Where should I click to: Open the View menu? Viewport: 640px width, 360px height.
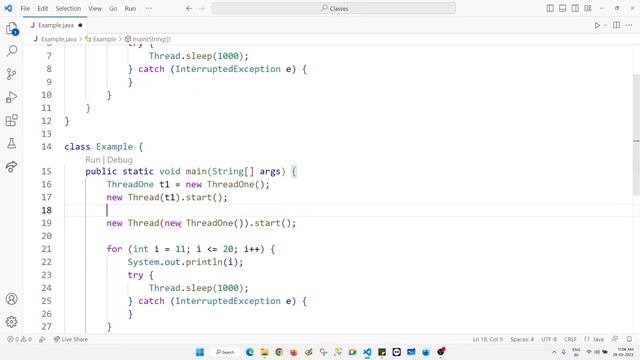click(x=95, y=8)
